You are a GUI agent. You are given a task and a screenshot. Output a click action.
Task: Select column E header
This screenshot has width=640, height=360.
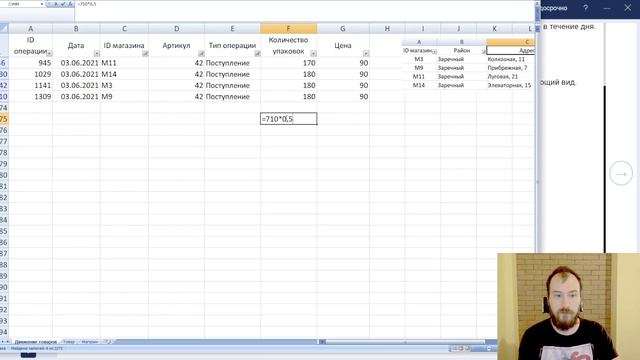[x=232, y=29]
